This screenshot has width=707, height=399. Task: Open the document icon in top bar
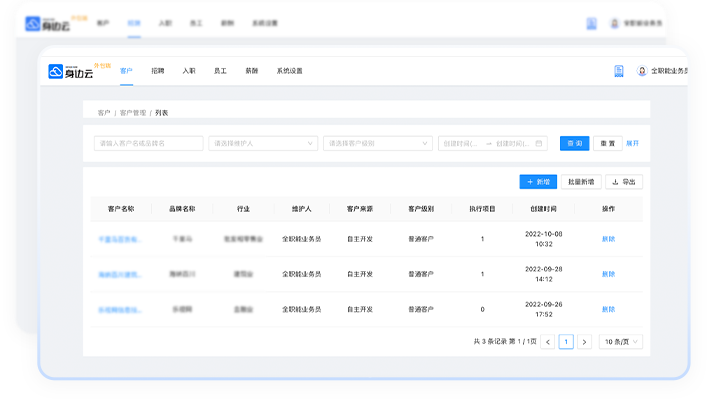619,71
